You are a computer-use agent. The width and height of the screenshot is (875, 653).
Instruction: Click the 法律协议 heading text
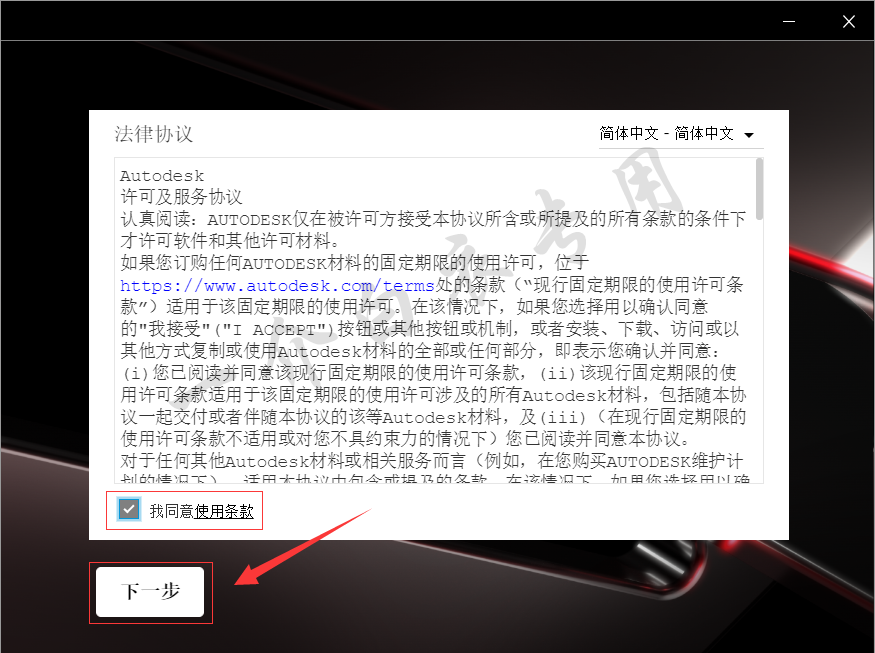tap(153, 134)
